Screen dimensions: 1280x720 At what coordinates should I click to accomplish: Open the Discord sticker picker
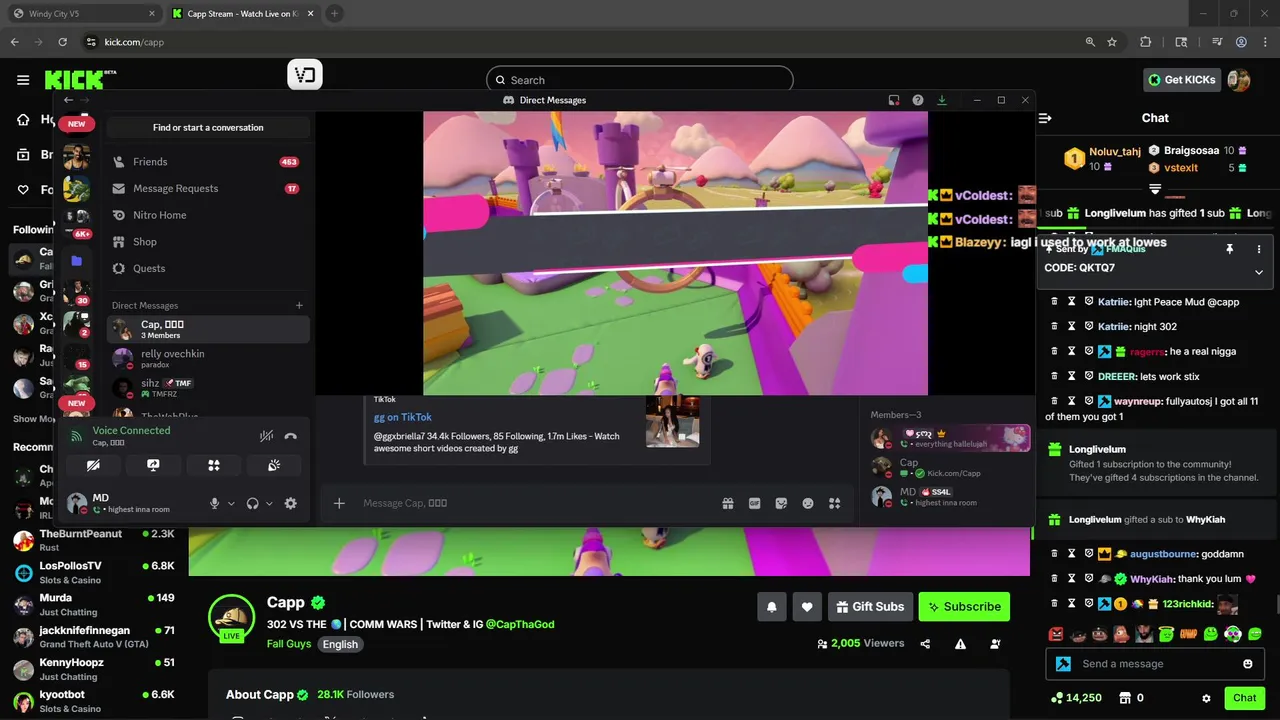click(x=781, y=503)
